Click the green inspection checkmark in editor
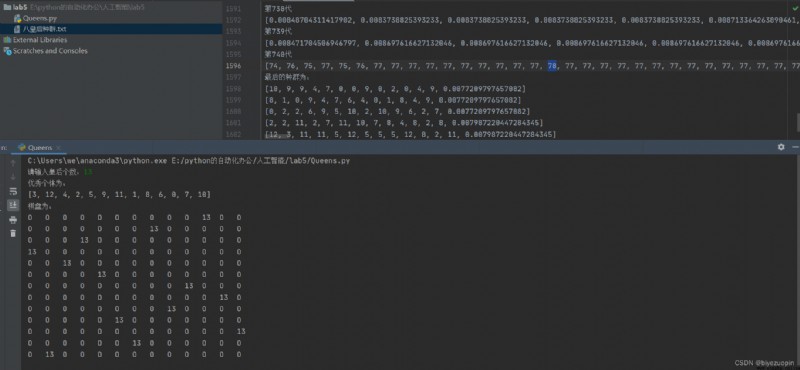 pos(794,9)
